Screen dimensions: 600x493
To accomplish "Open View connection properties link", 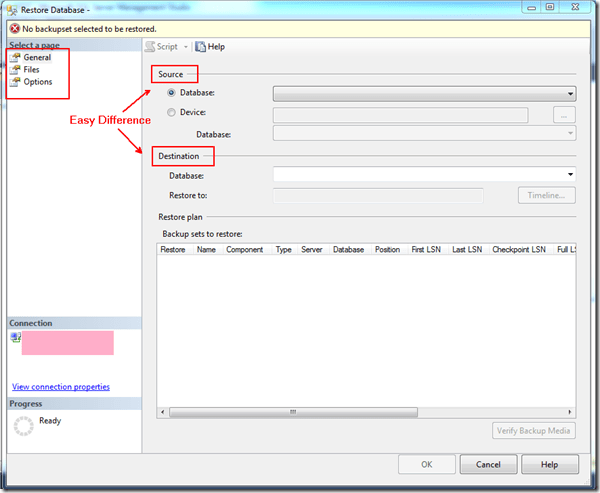I will 61,386.
